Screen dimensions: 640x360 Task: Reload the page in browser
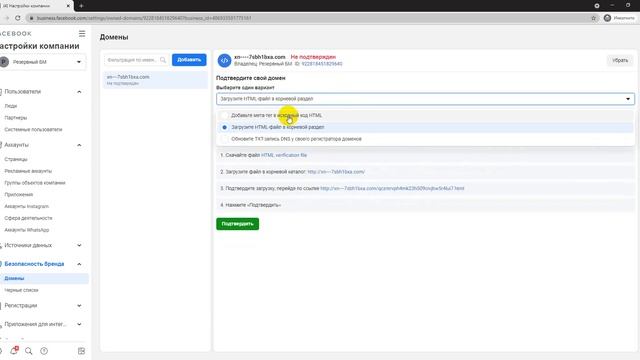point(18,18)
